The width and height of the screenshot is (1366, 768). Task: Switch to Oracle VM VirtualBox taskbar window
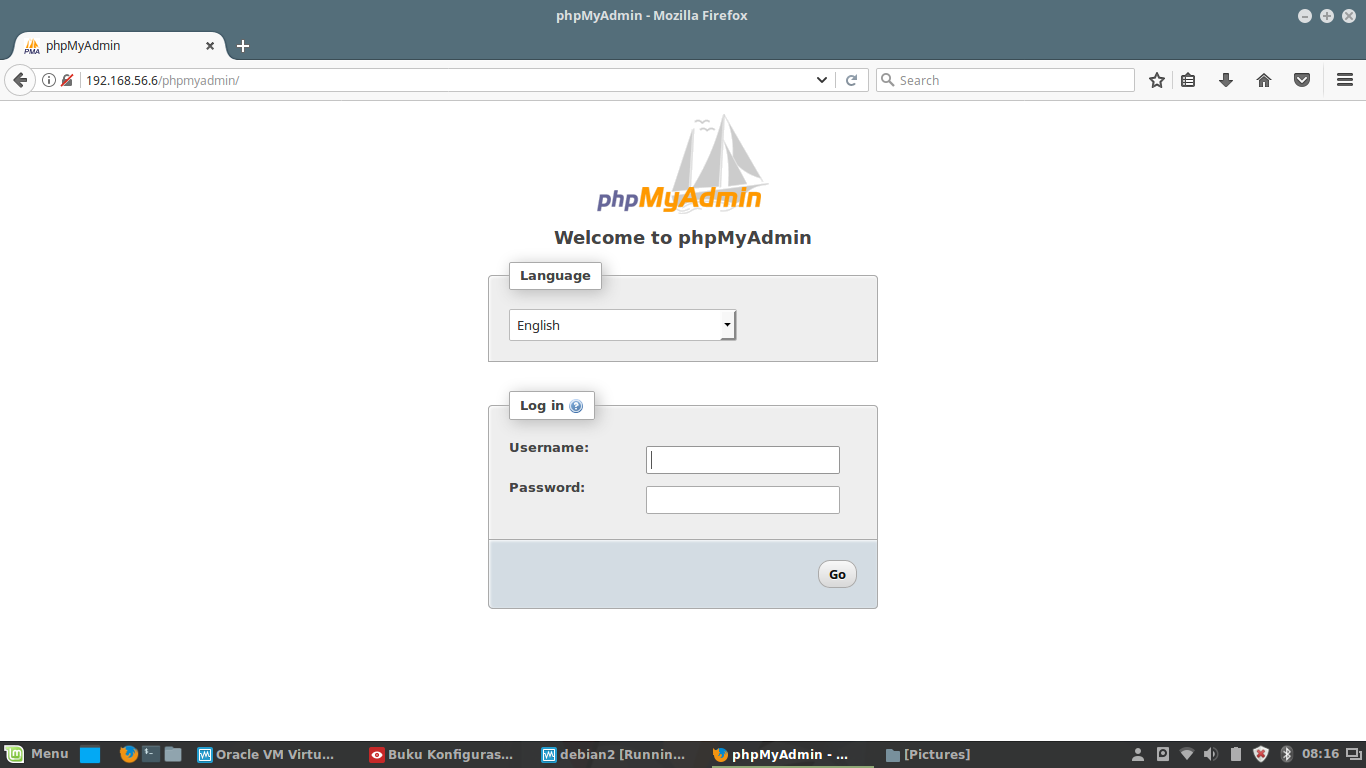266,754
